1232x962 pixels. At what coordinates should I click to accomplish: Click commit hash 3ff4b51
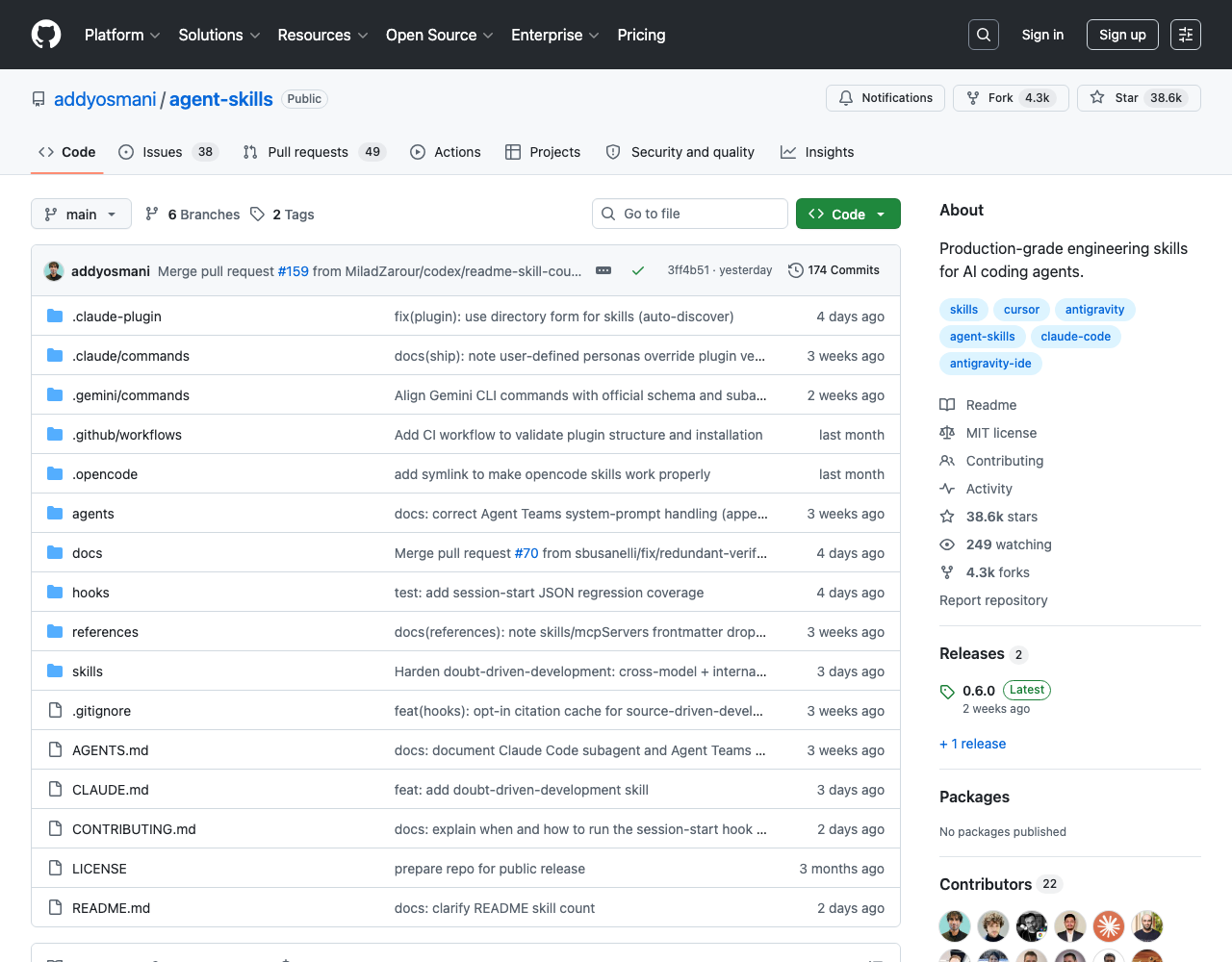[688, 270]
